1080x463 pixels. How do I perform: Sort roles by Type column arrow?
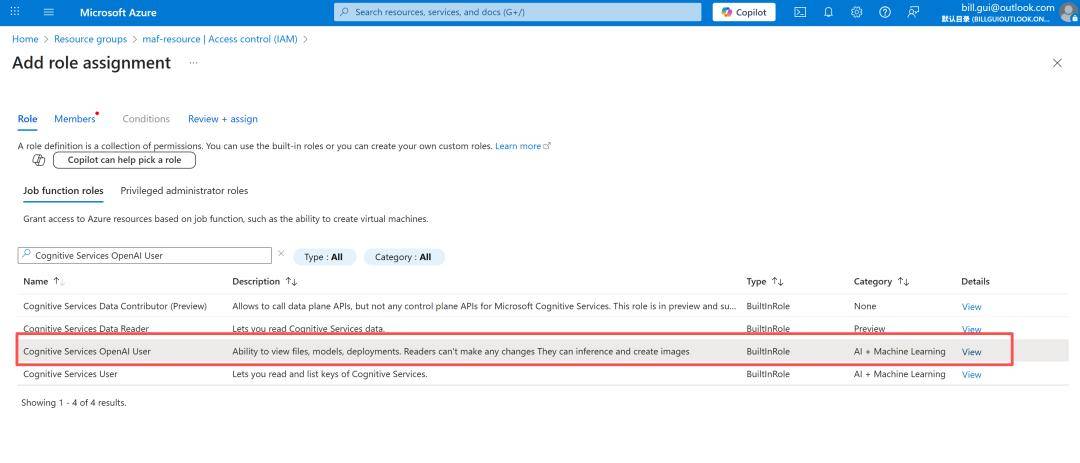(777, 281)
